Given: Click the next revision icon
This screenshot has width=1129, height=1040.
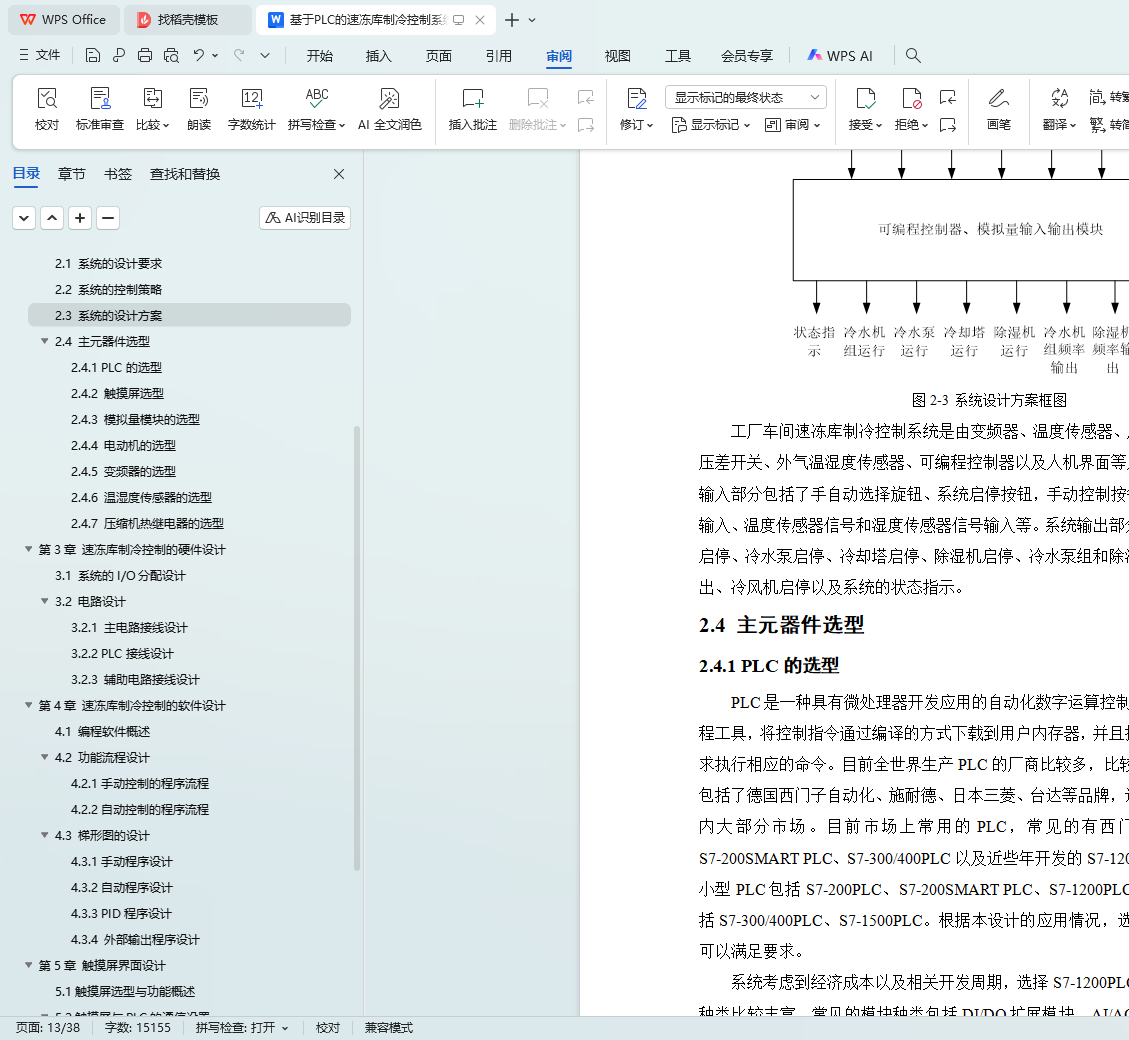Looking at the screenshot, I should click(948, 125).
